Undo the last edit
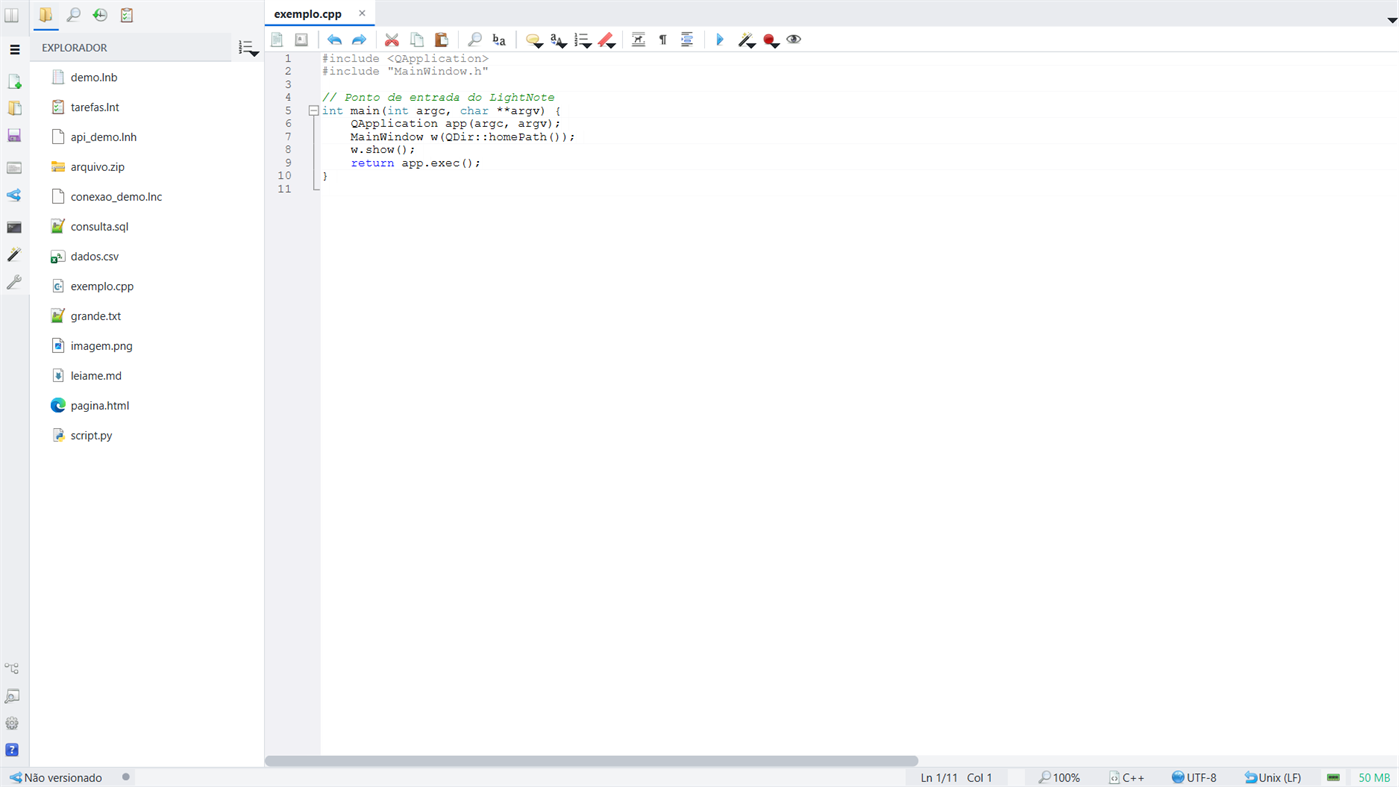This screenshot has height=787, width=1399. pos(334,40)
